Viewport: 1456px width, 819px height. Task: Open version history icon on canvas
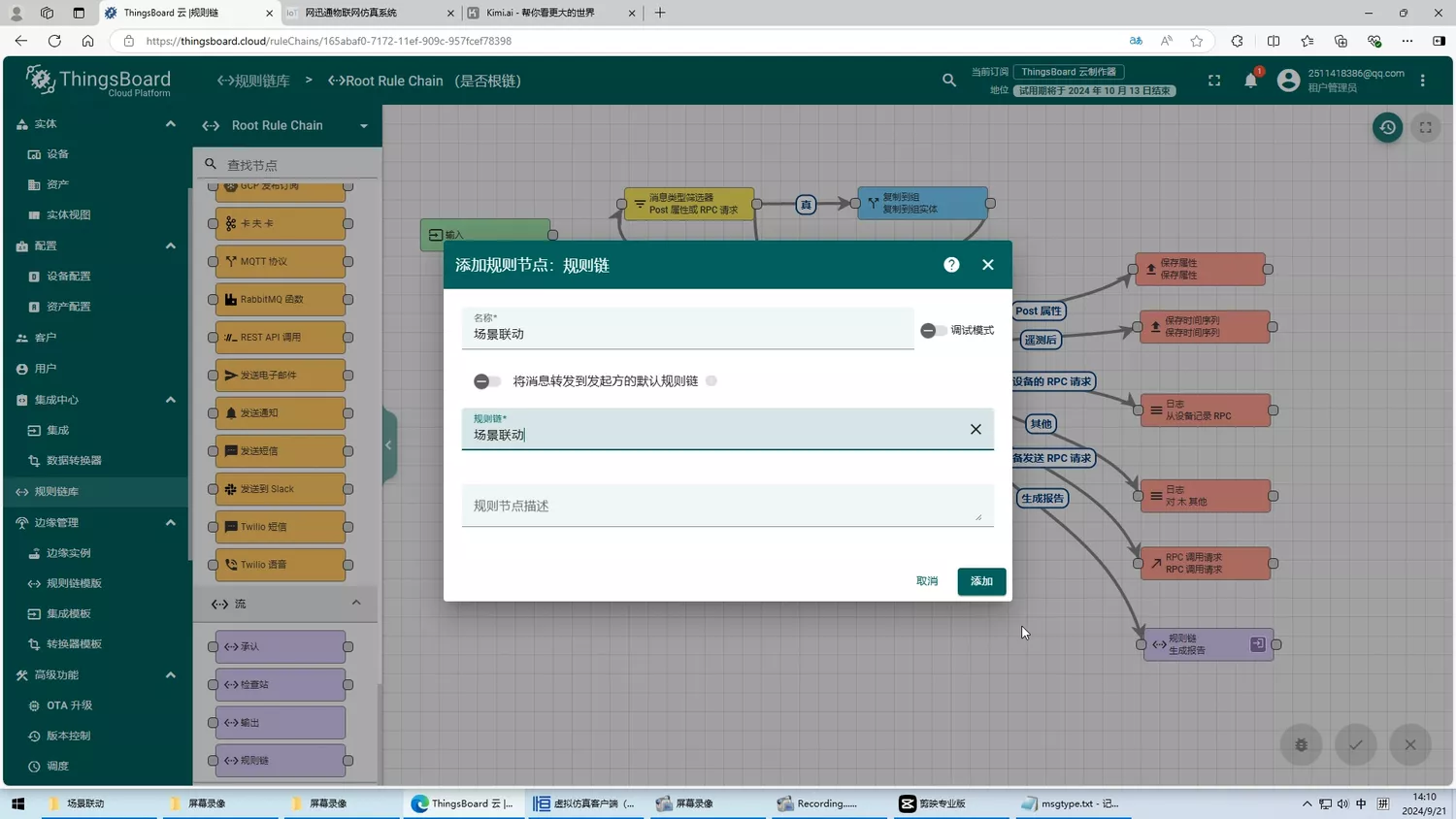click(1387, 127)
